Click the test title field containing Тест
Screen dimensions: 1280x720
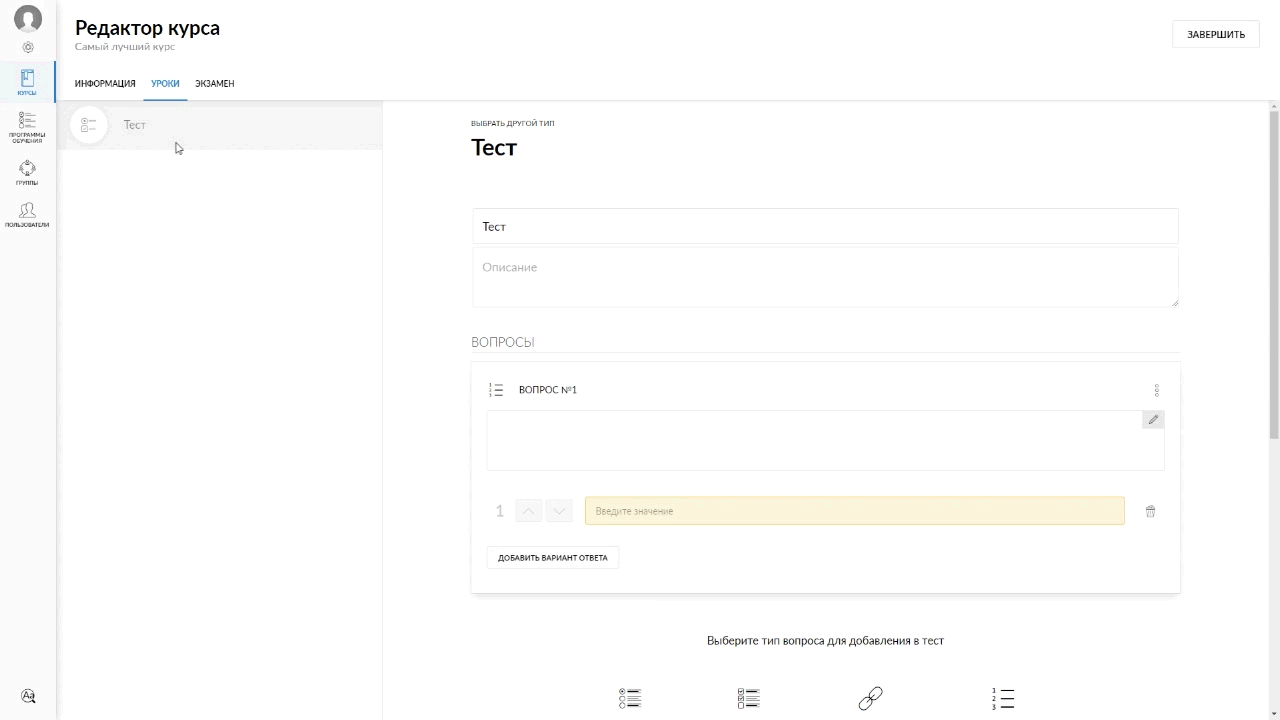pos(825,226)
